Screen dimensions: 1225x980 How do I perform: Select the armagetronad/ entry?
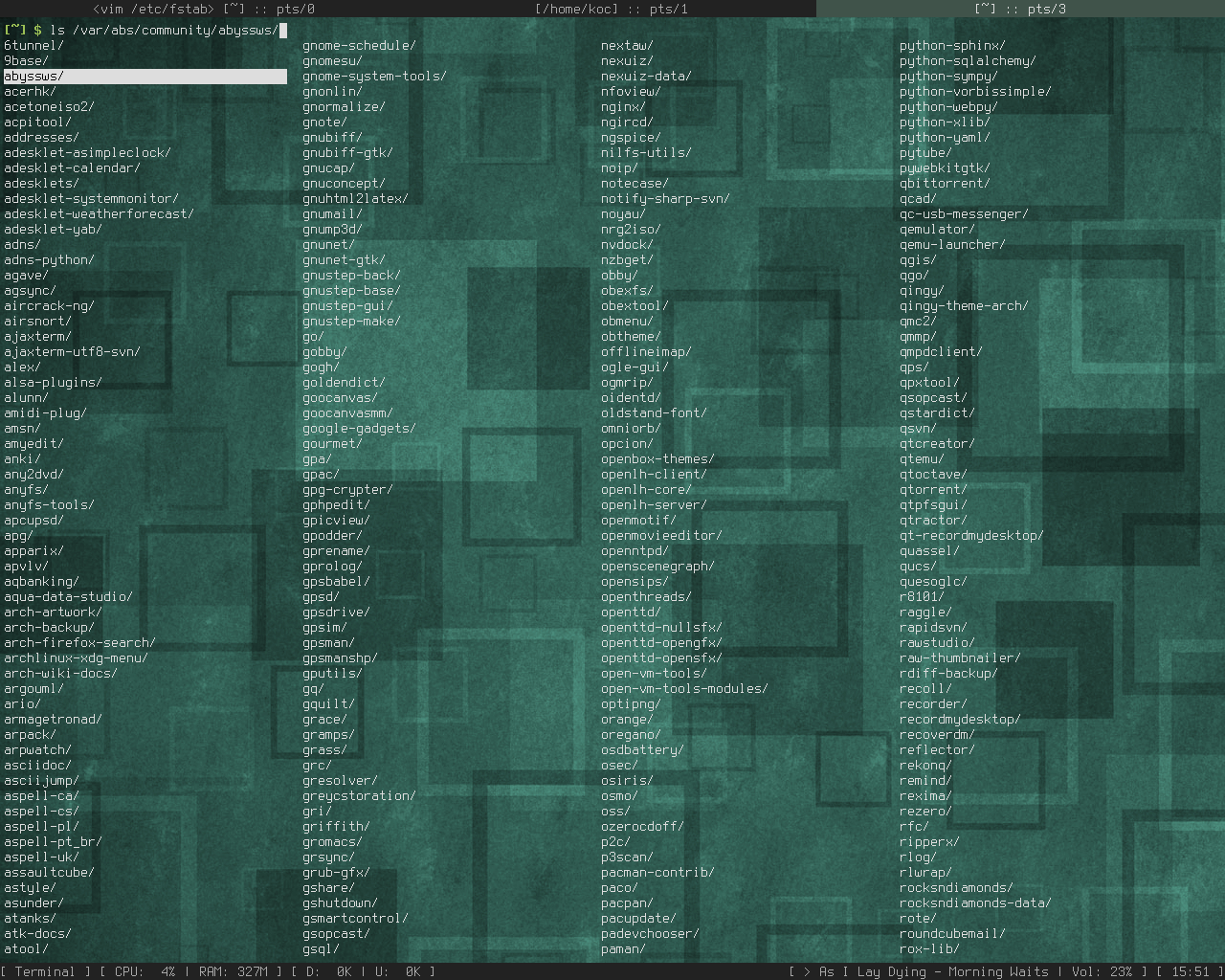(x=53, y=719)
